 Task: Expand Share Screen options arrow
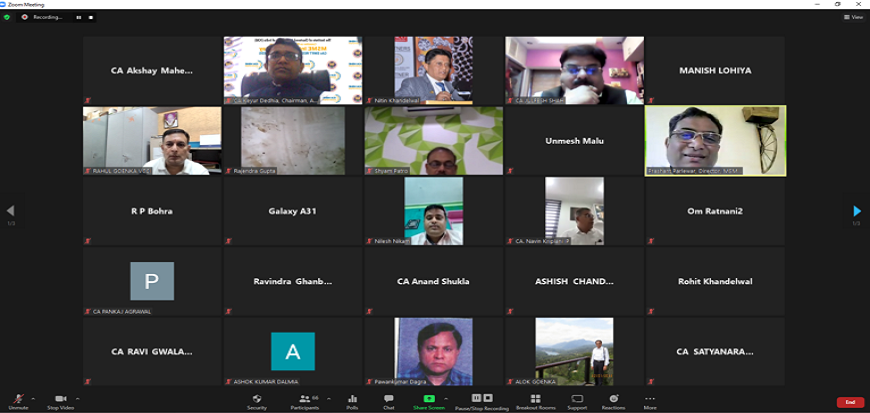446,397
